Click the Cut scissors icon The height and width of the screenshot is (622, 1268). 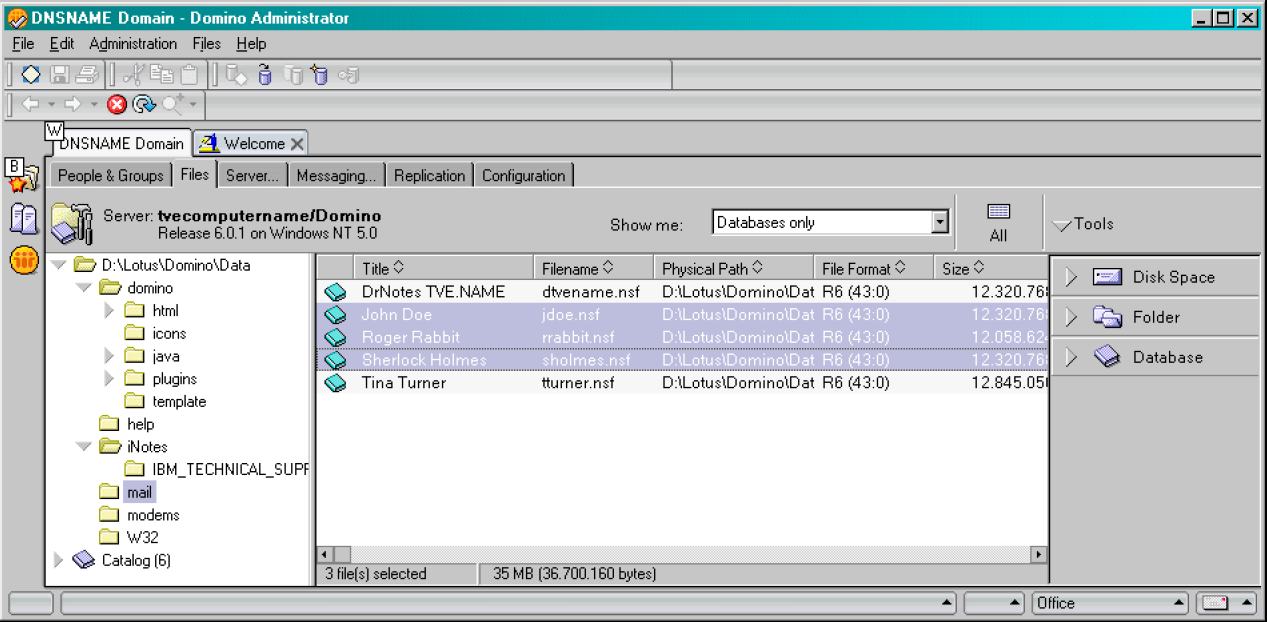pos(134,74)
